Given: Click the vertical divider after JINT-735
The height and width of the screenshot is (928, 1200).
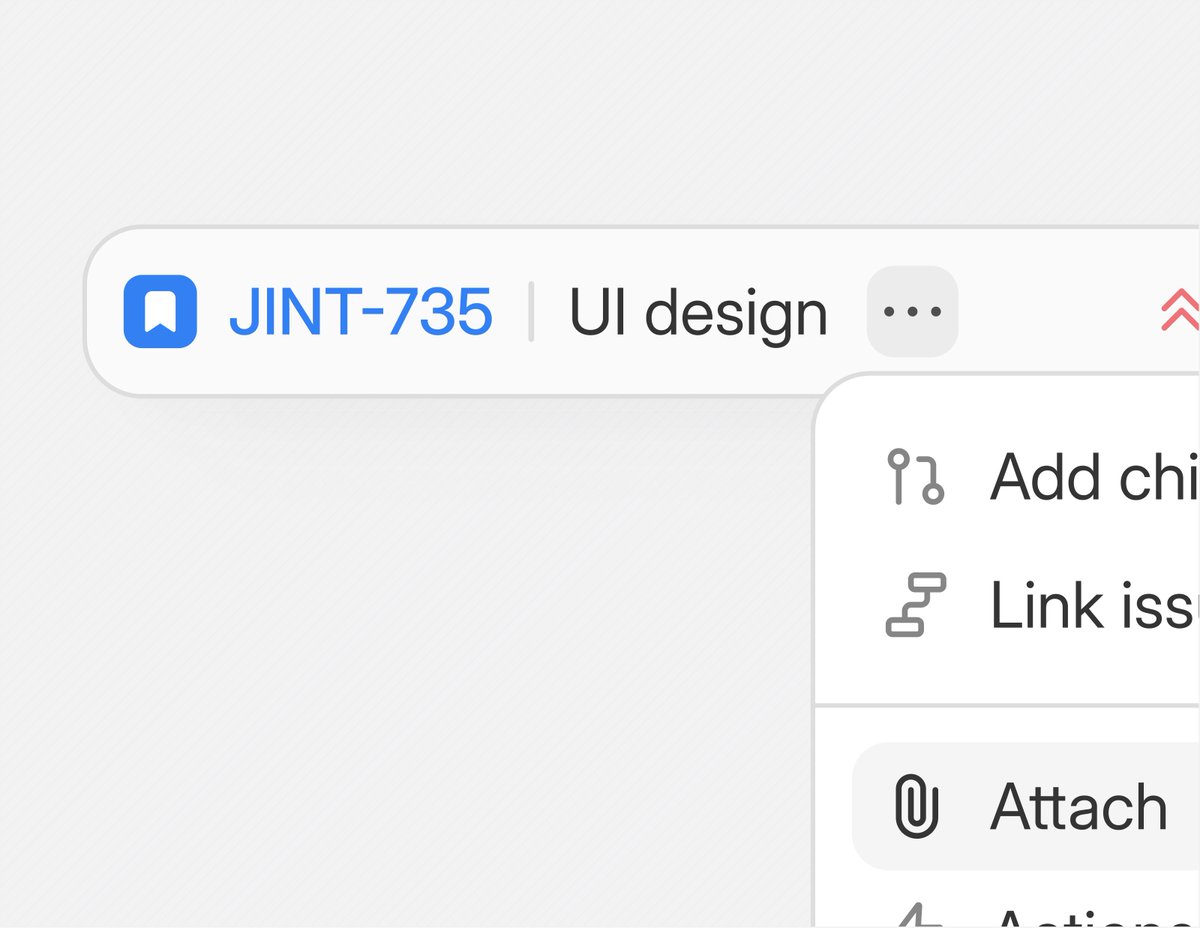Looking at the screenshot, I should (x=531, y=312).
